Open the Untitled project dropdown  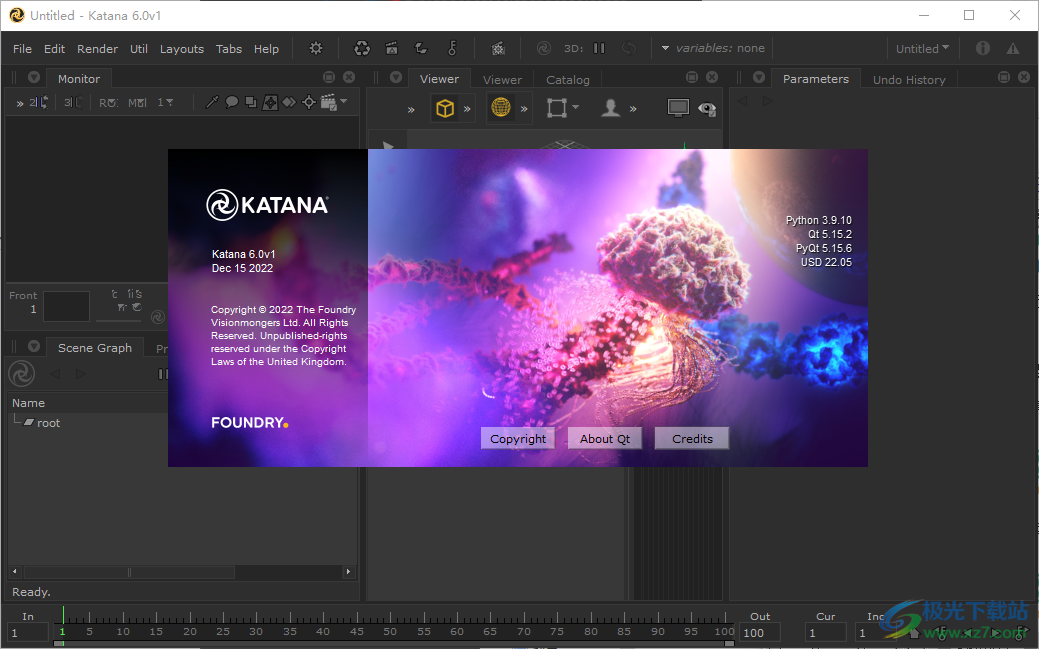[920, 47]
